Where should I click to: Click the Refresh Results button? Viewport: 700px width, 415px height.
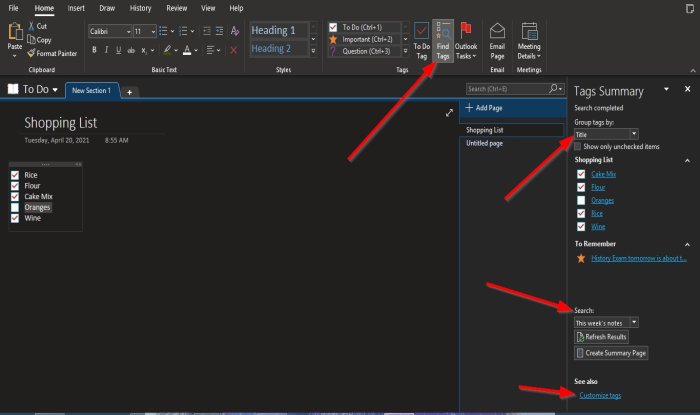601,337
